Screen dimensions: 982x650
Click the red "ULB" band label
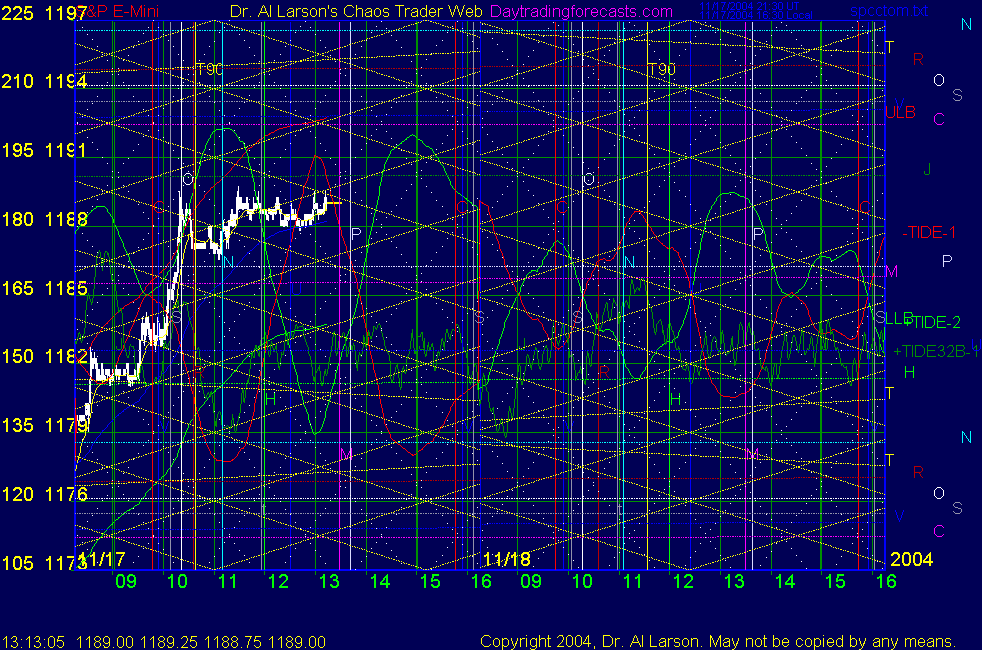[x=901, y=113]
